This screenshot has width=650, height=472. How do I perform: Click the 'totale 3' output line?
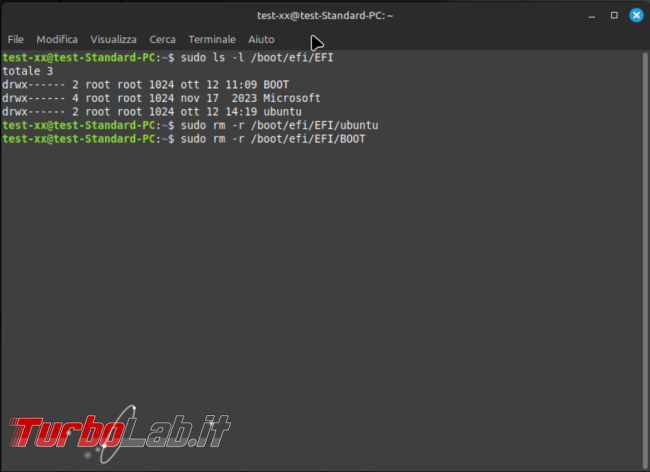[x=28, y=71]
